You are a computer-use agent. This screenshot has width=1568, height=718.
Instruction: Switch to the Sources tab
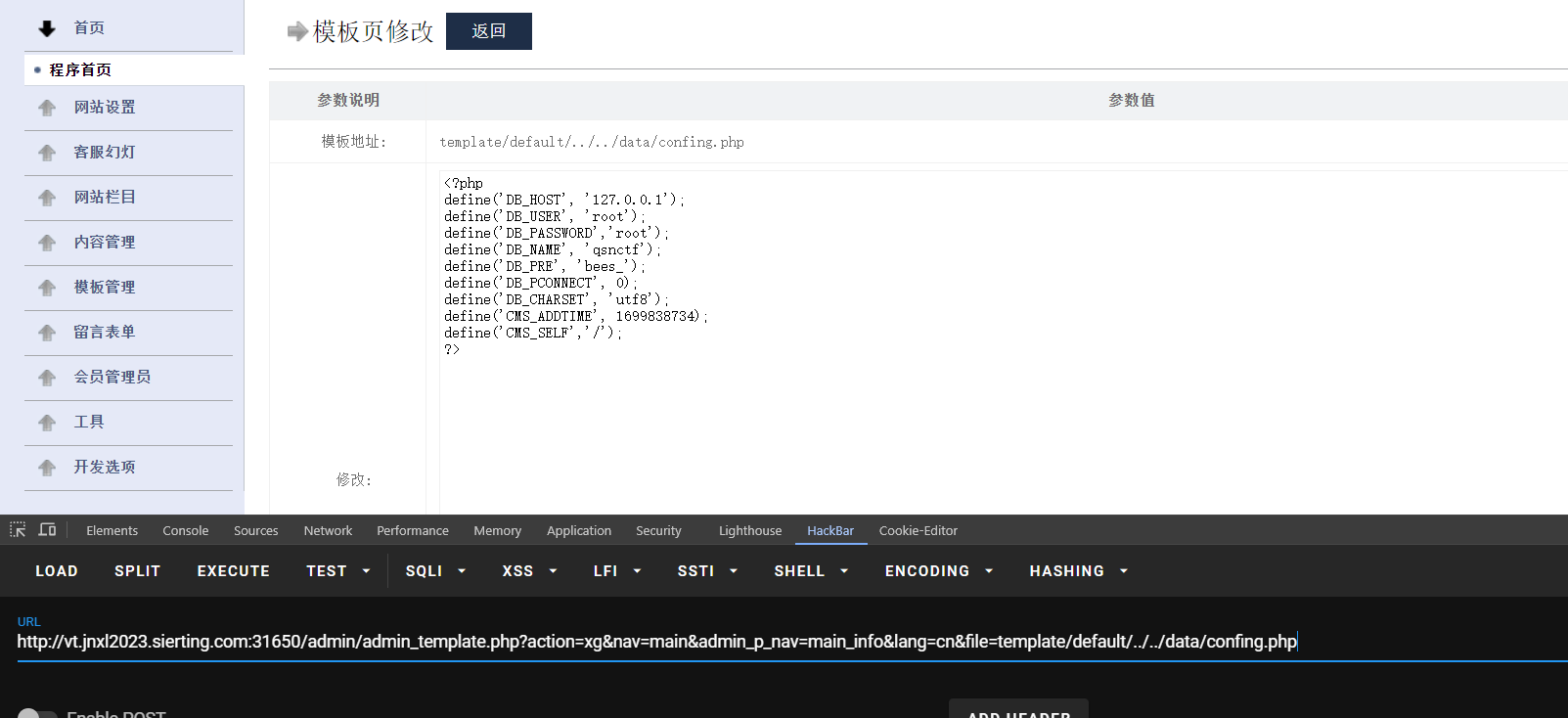tap(256, 530)
